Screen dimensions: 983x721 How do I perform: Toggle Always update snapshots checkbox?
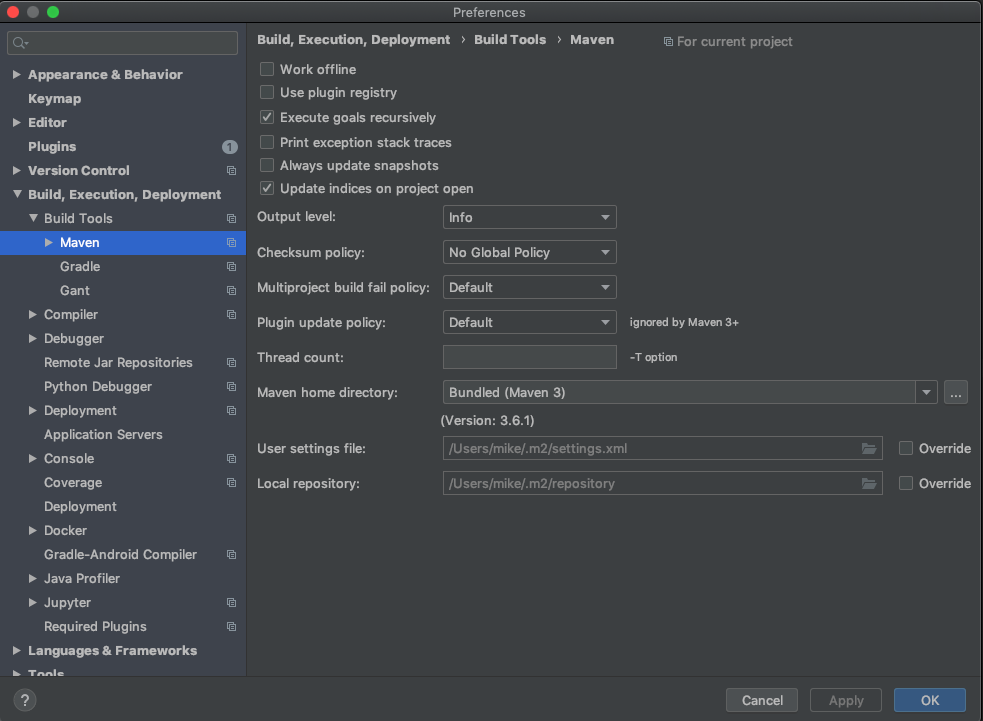point(267,165)
